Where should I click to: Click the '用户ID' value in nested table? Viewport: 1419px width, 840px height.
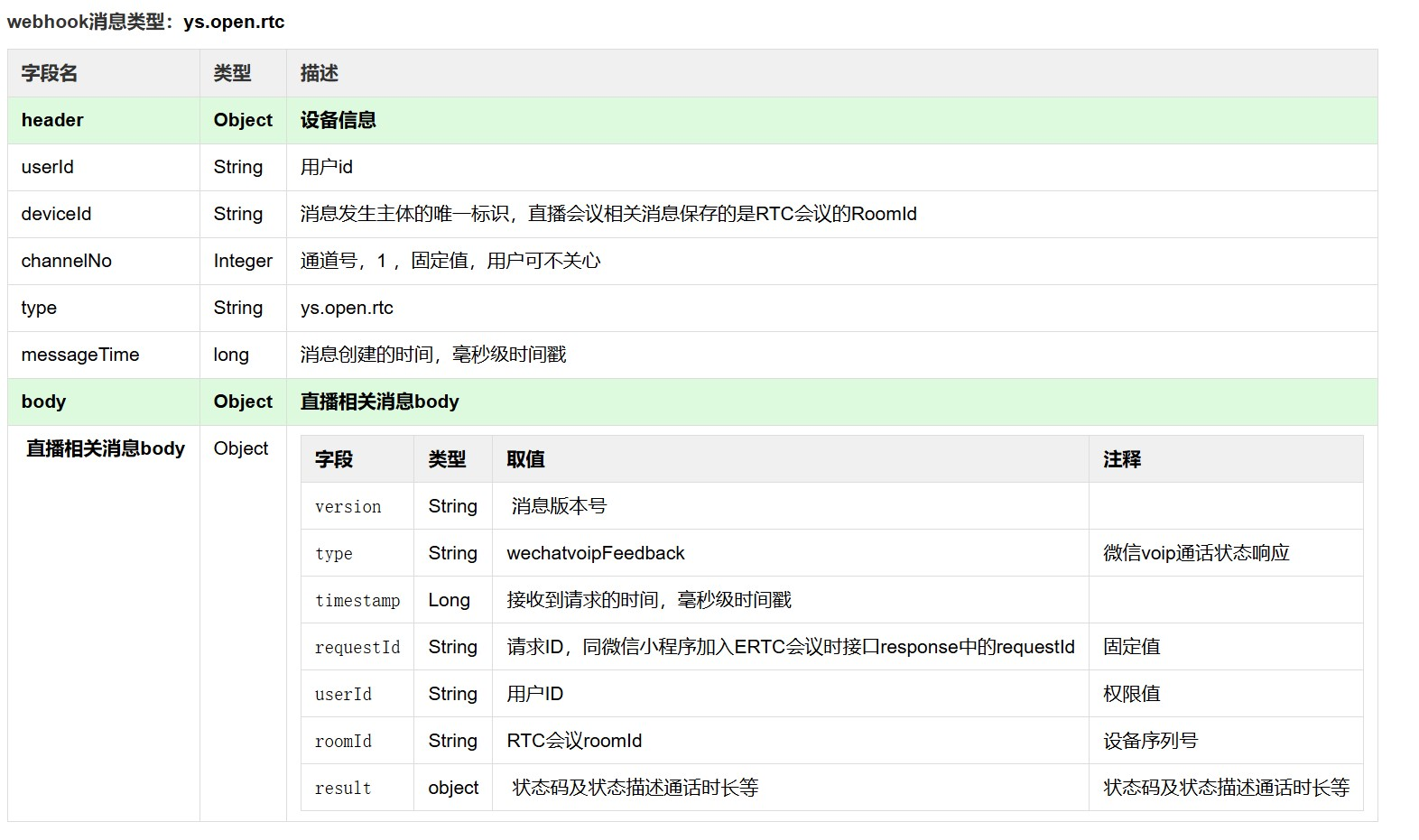[x=535, y=694]
